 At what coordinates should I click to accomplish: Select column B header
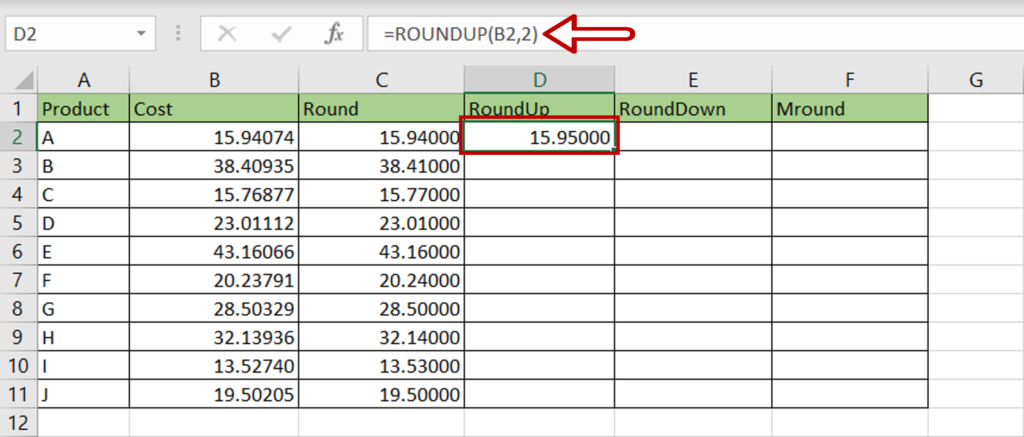click(214, 80)
